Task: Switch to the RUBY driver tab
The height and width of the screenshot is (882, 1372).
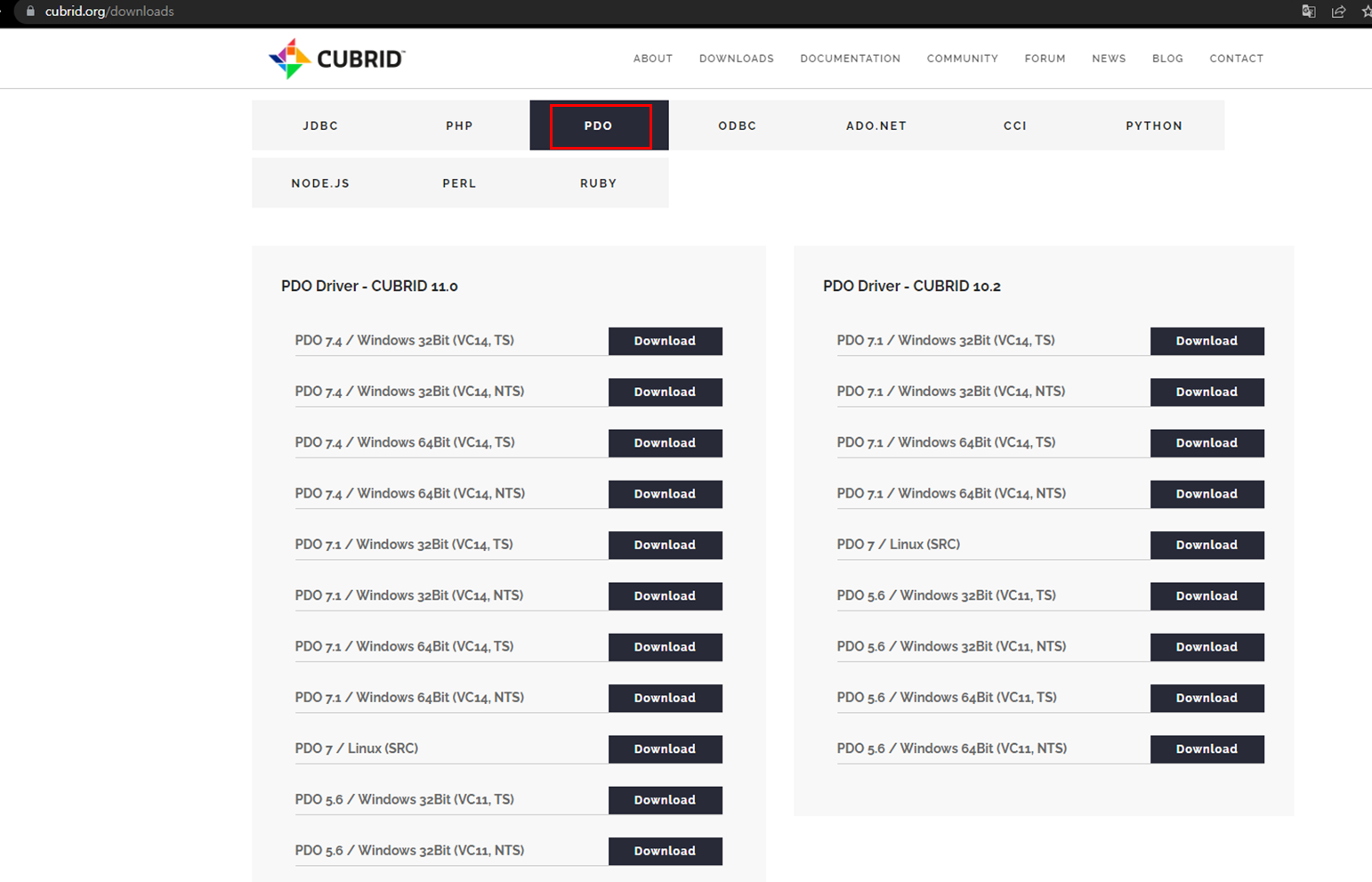Action: point(599,183)
